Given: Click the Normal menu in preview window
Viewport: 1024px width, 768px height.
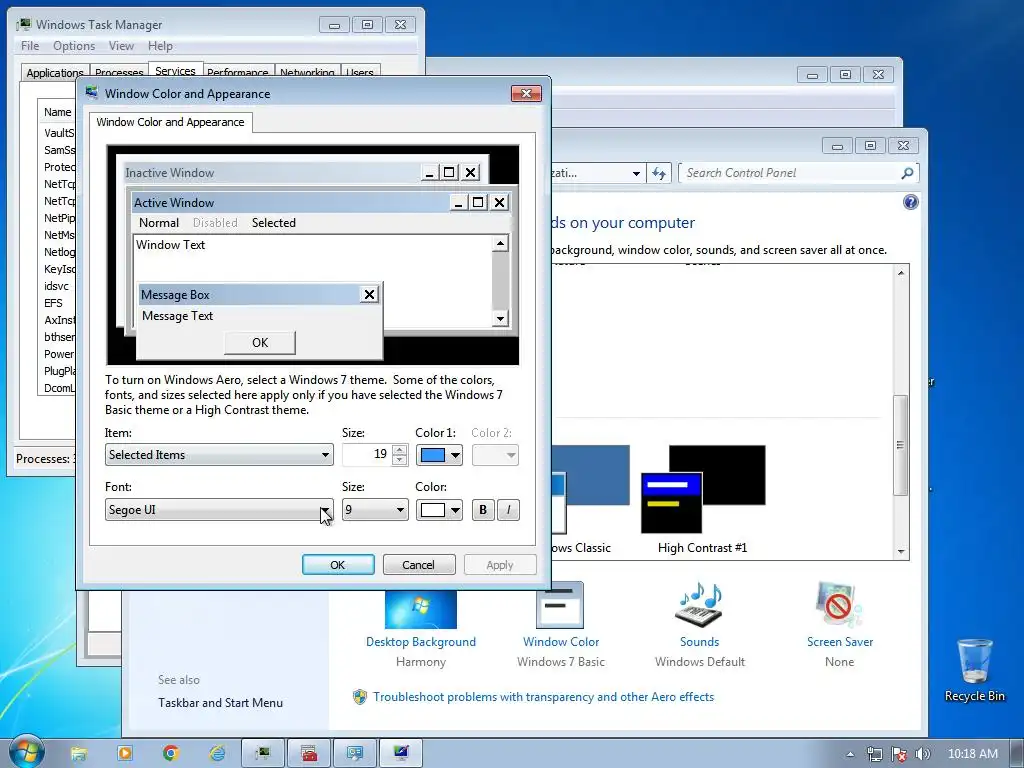Looking at the screenshot, I should point(159,223).
